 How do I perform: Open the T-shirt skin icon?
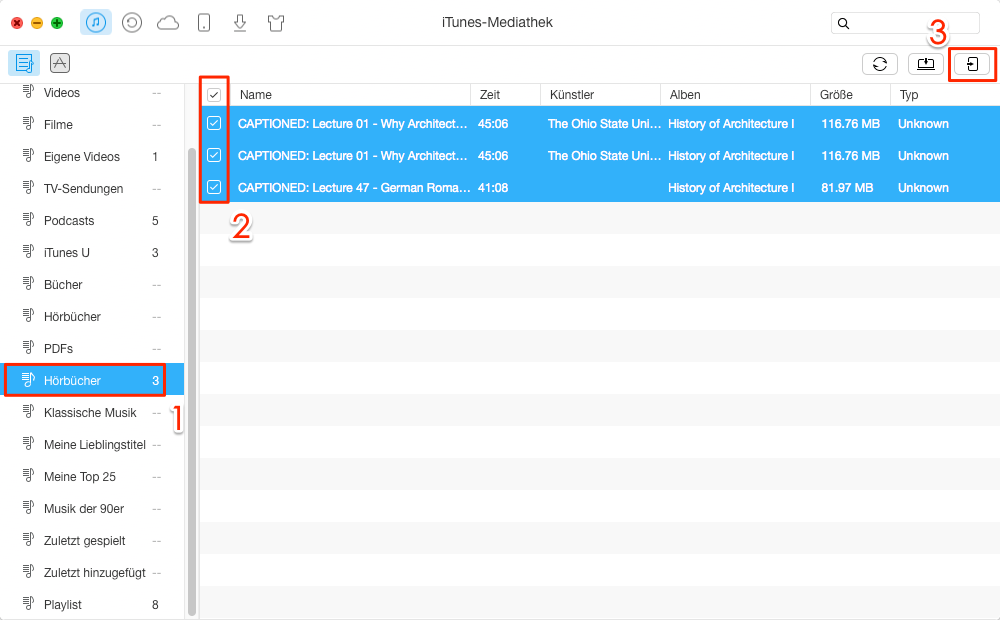[x=276, y=24]
